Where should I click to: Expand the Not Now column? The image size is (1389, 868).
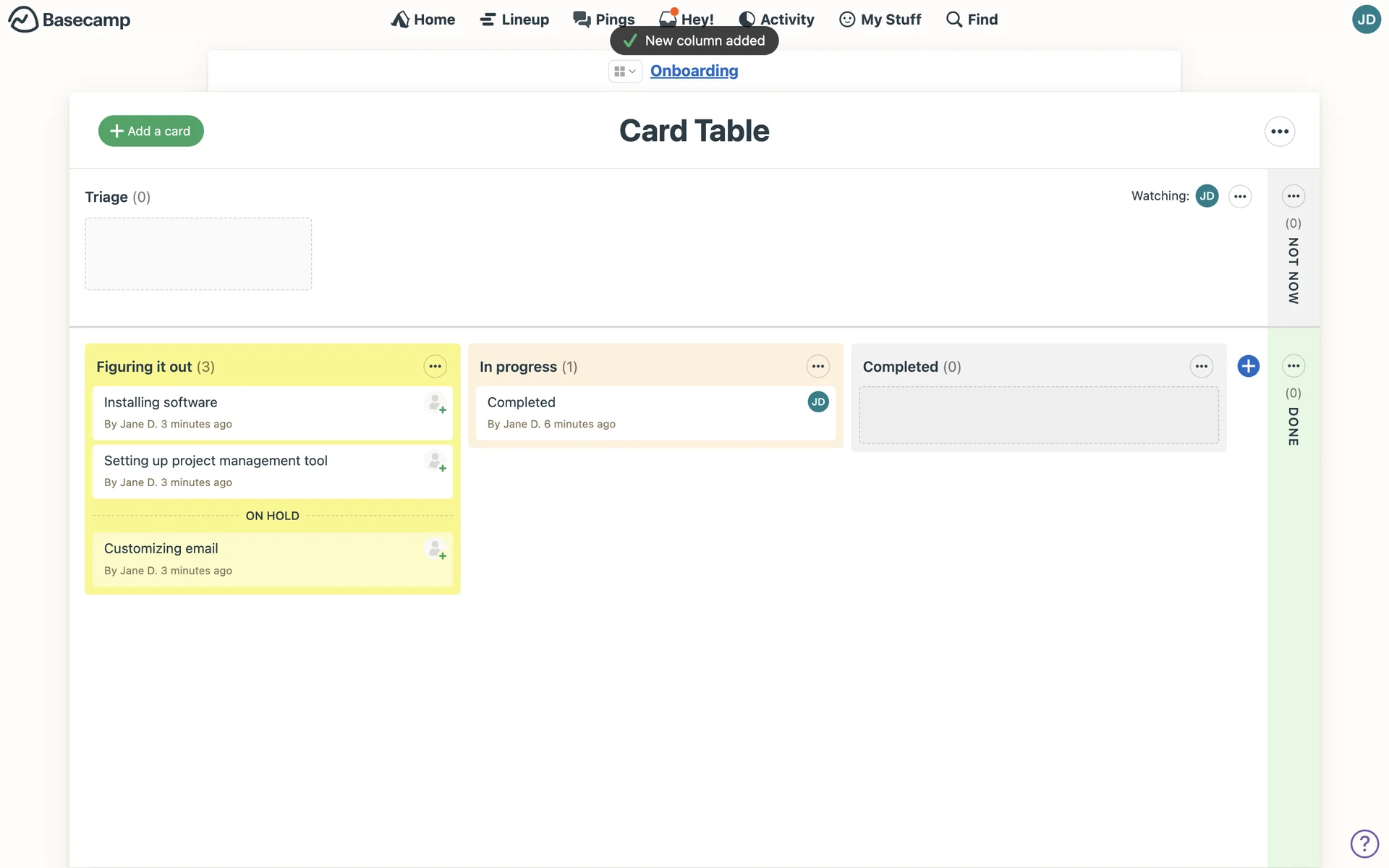point(1293,271)
